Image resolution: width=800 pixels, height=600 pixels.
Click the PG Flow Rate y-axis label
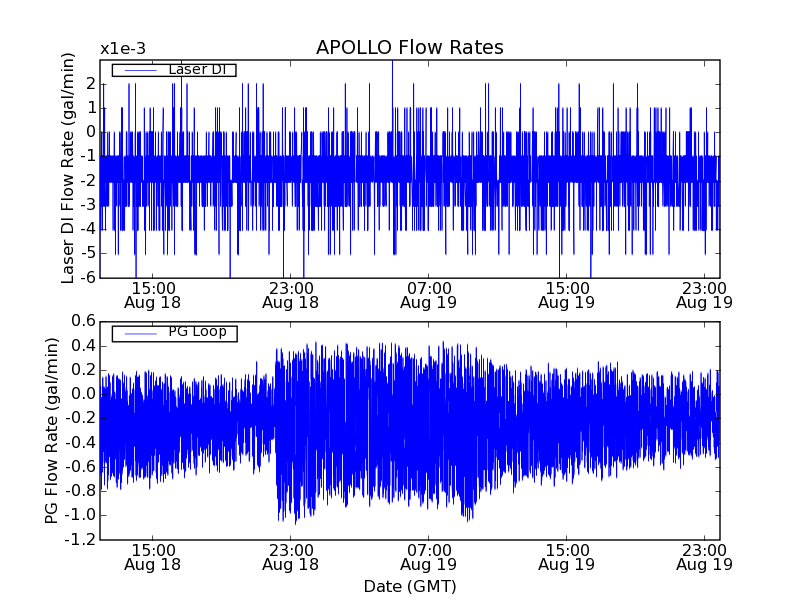pyautogui.click(x=51, y=430)
